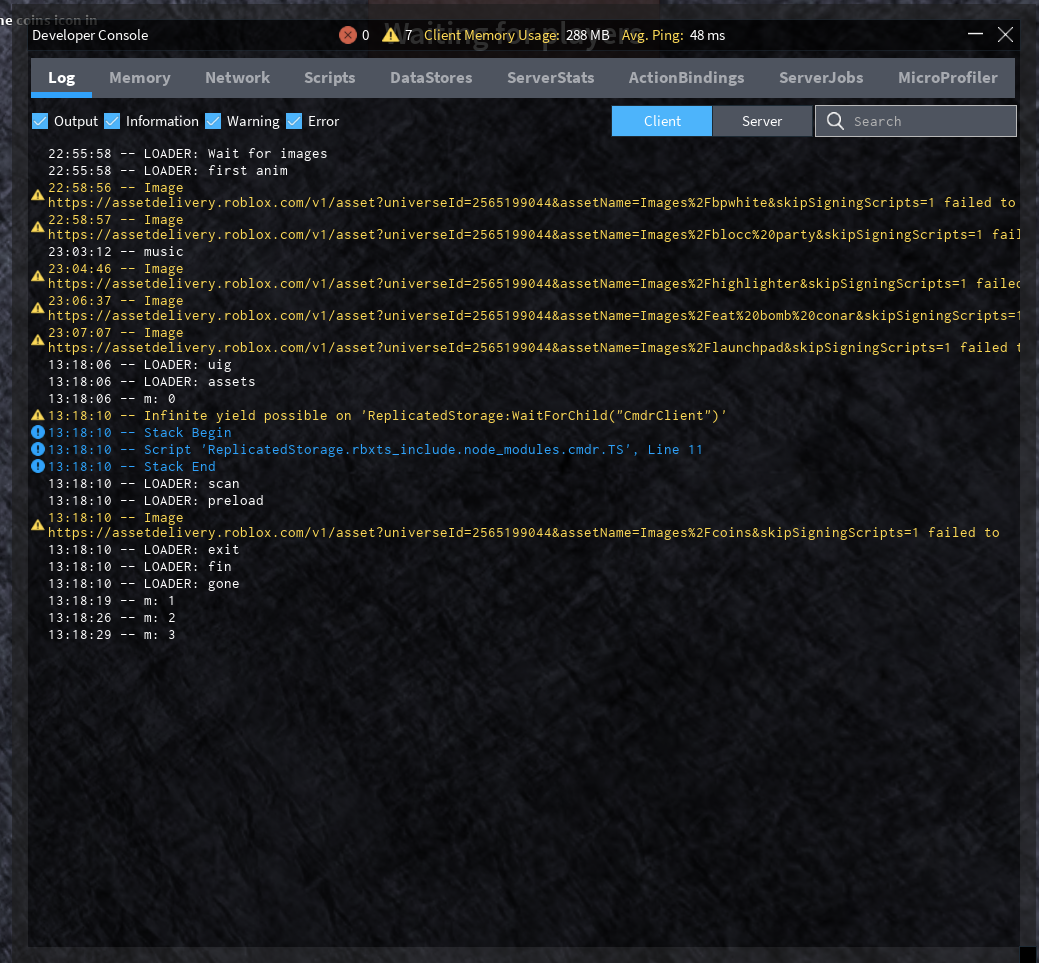The width and height of the screenshot is (1039, 963).
Task: Click the 'Infinite yield possible' warning message
Action: (x=388, y=416)
